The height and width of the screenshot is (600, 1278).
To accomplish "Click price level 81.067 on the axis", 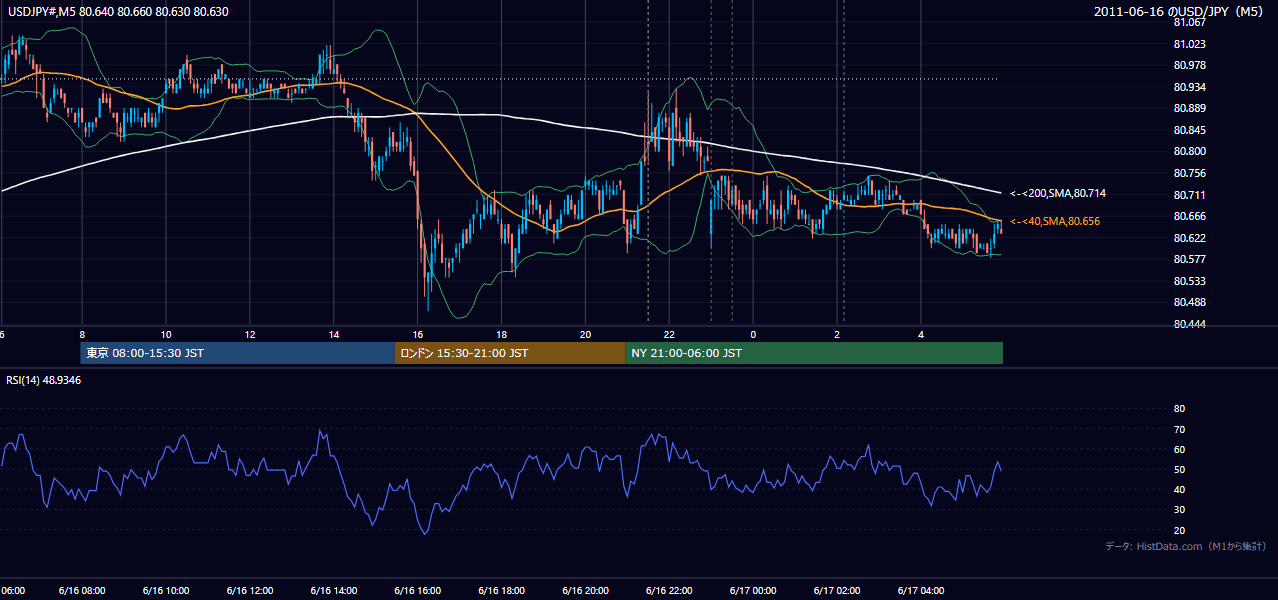I will coord(1189,22).
